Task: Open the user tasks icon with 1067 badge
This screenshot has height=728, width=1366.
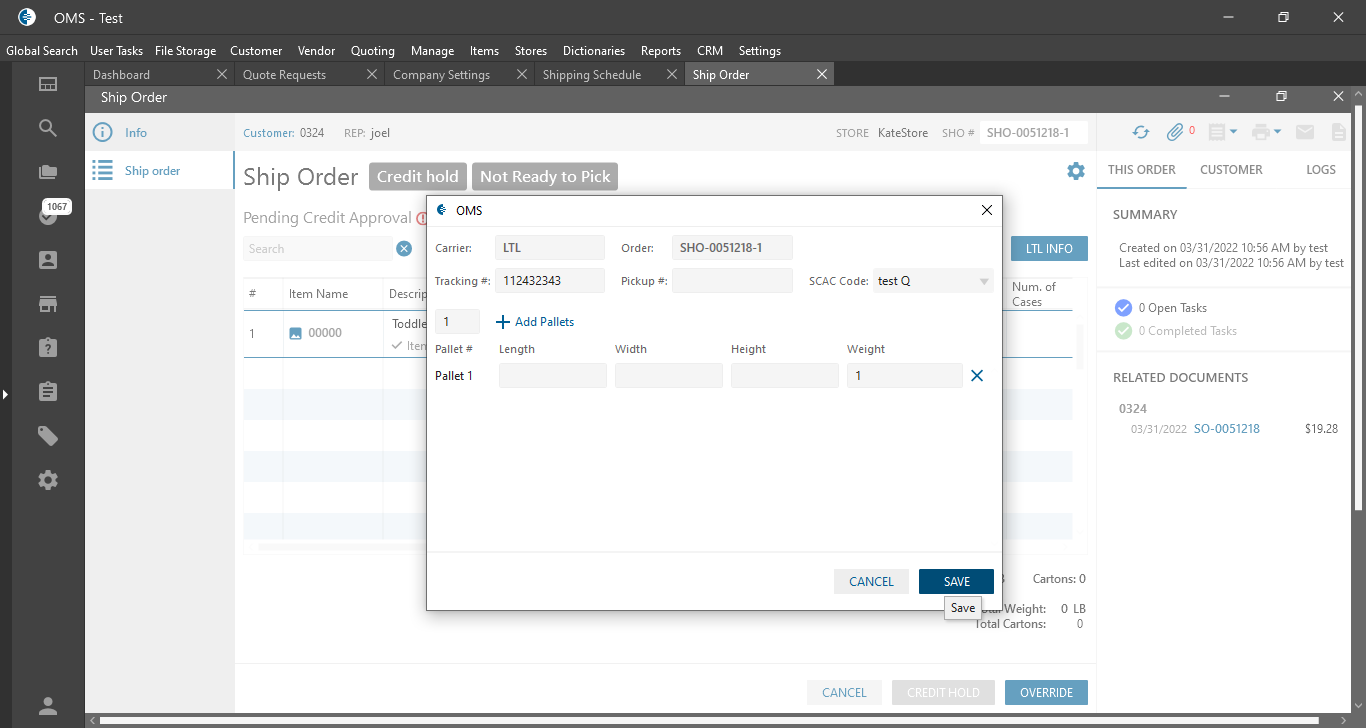Action: click(48, 215)
